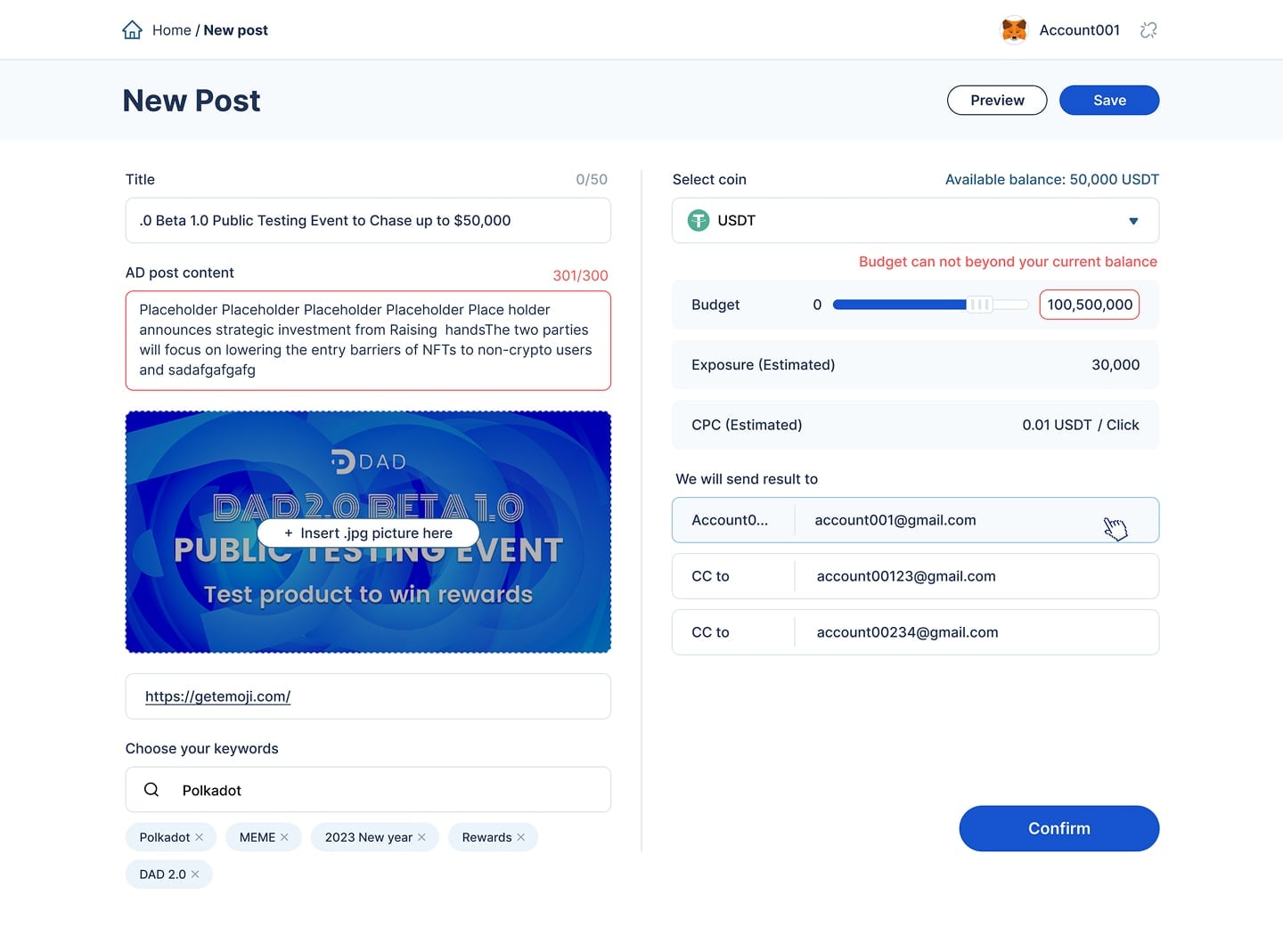
Task: Save the new post
Action: point(1109,101)
